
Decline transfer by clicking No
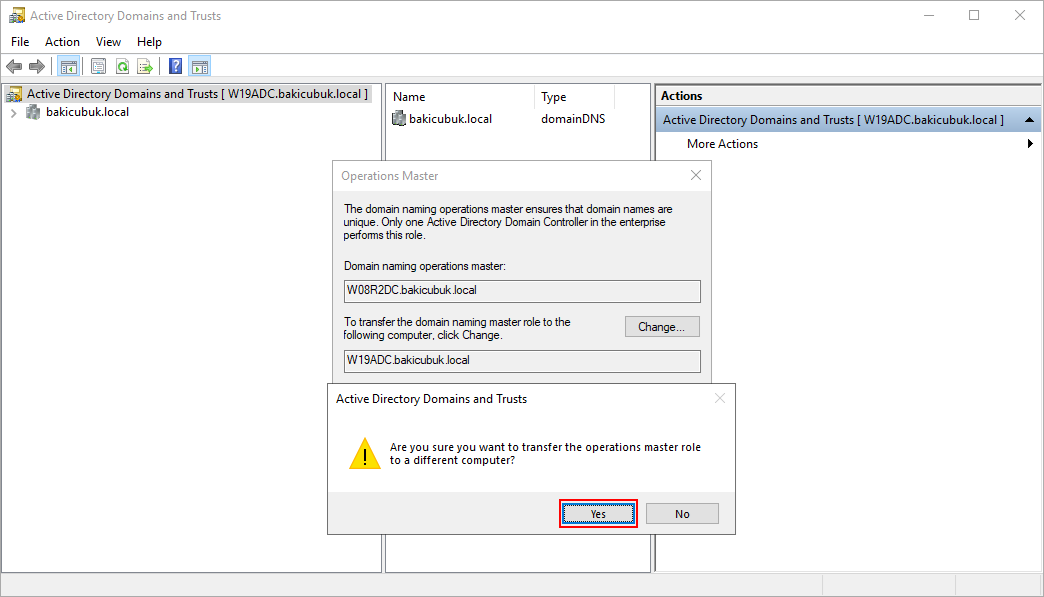[682, 514]
